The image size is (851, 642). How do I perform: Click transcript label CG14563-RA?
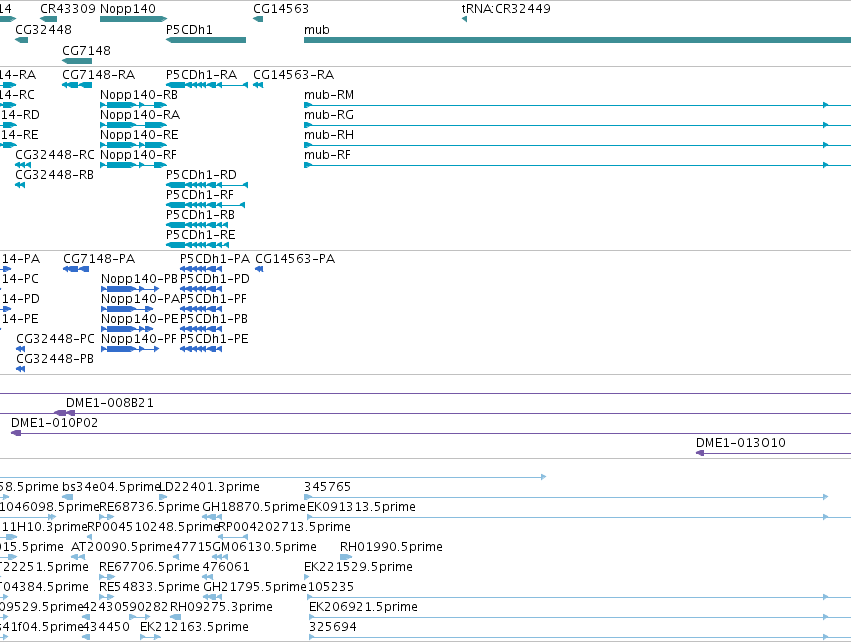(294, 75)
